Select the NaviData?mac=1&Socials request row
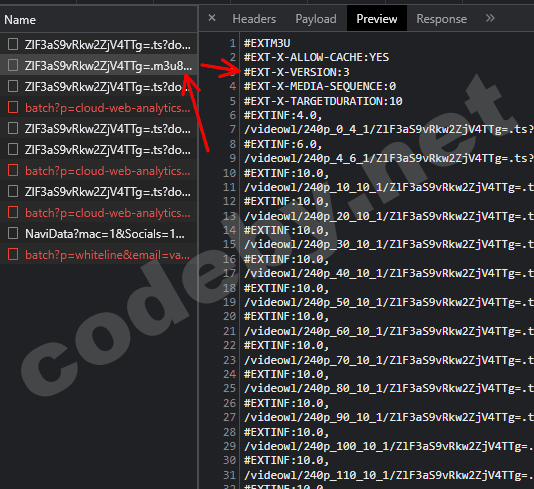The height and width of the screenshot is (489, 534). click(x=98, y=234)
